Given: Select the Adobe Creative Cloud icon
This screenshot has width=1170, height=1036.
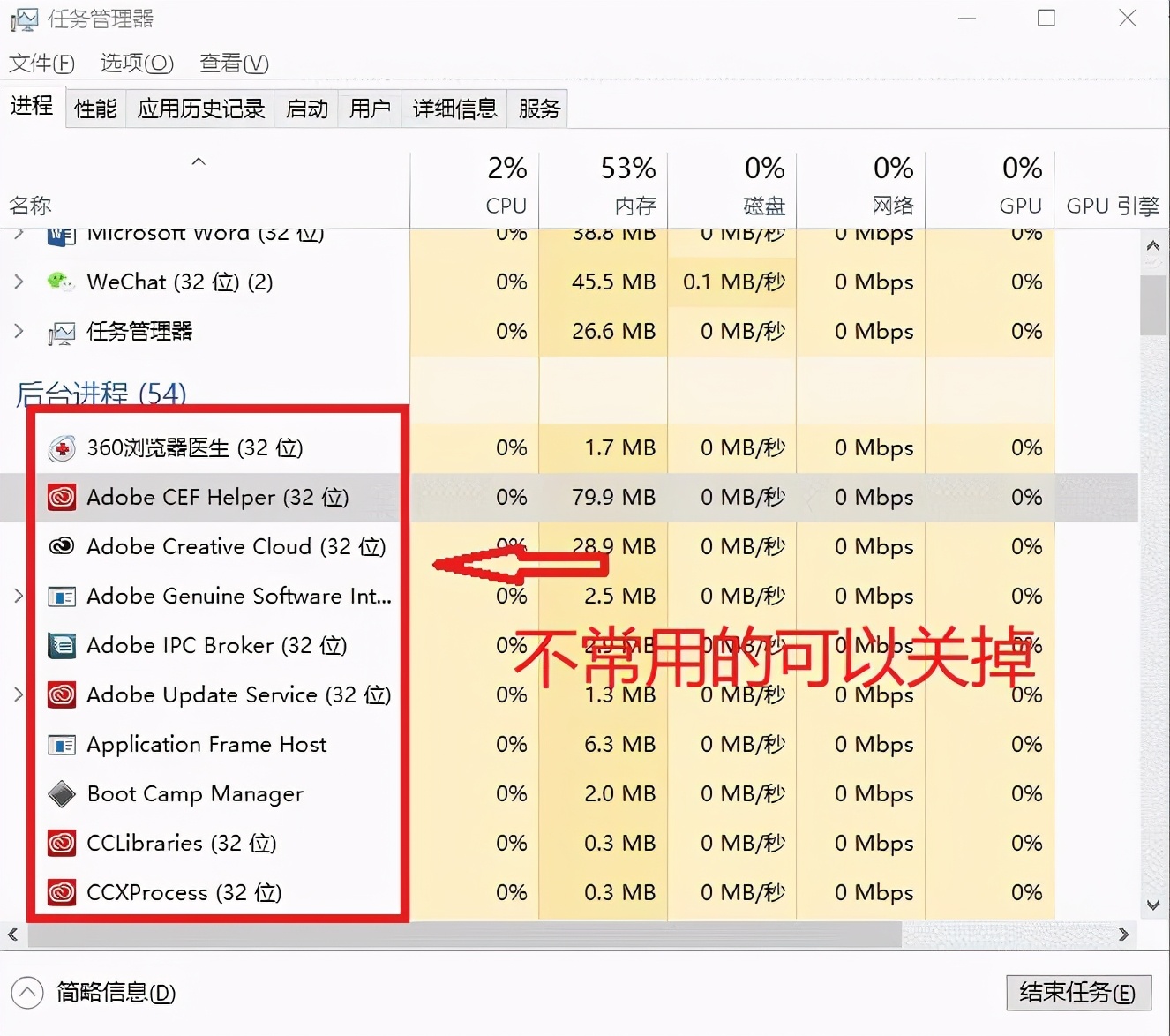Looking at the screenshot, I should [61, 546].
